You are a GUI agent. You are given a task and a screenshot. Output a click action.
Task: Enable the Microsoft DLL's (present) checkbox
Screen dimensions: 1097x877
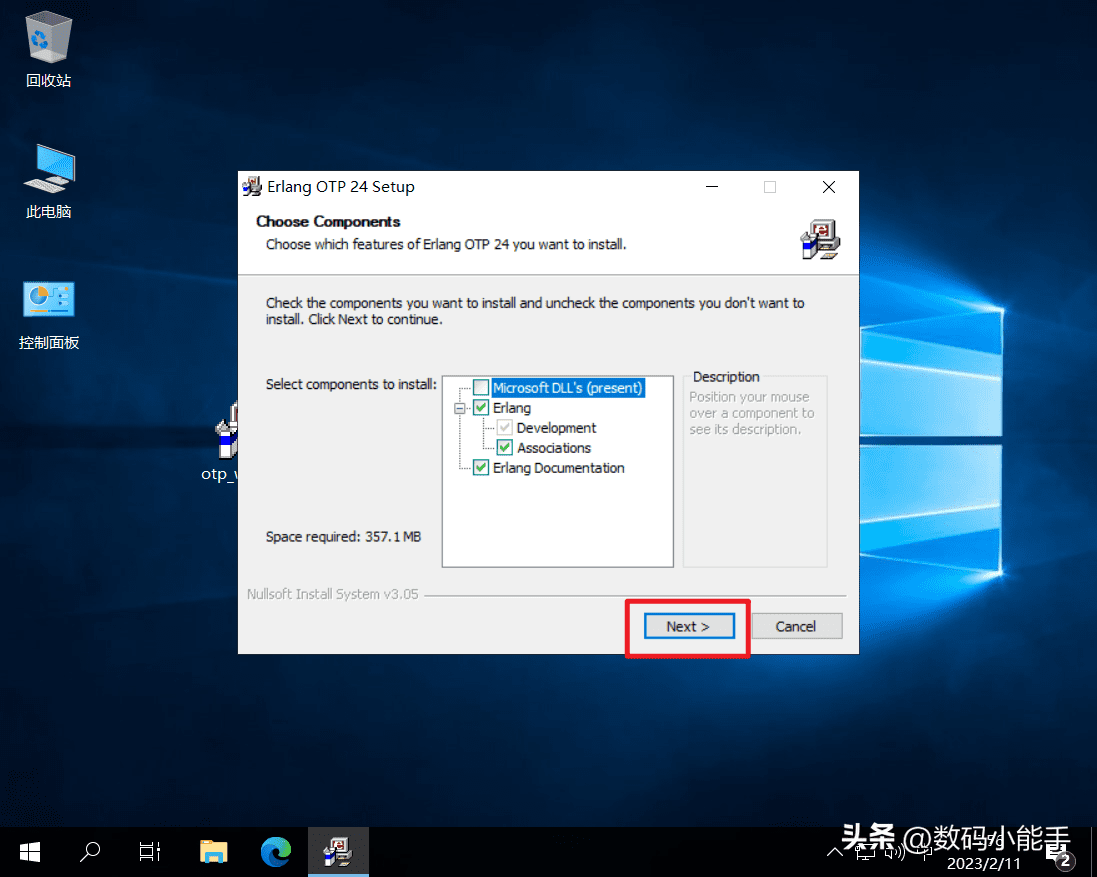point(482,388)
